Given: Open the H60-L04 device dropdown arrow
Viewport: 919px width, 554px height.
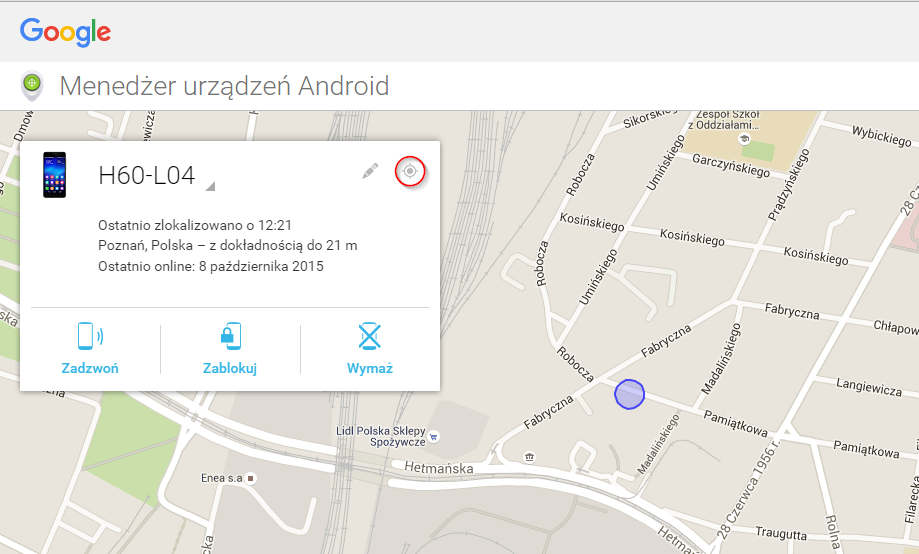Looking at the screenshot, I should pyautogui.click(x=210, y=186).
